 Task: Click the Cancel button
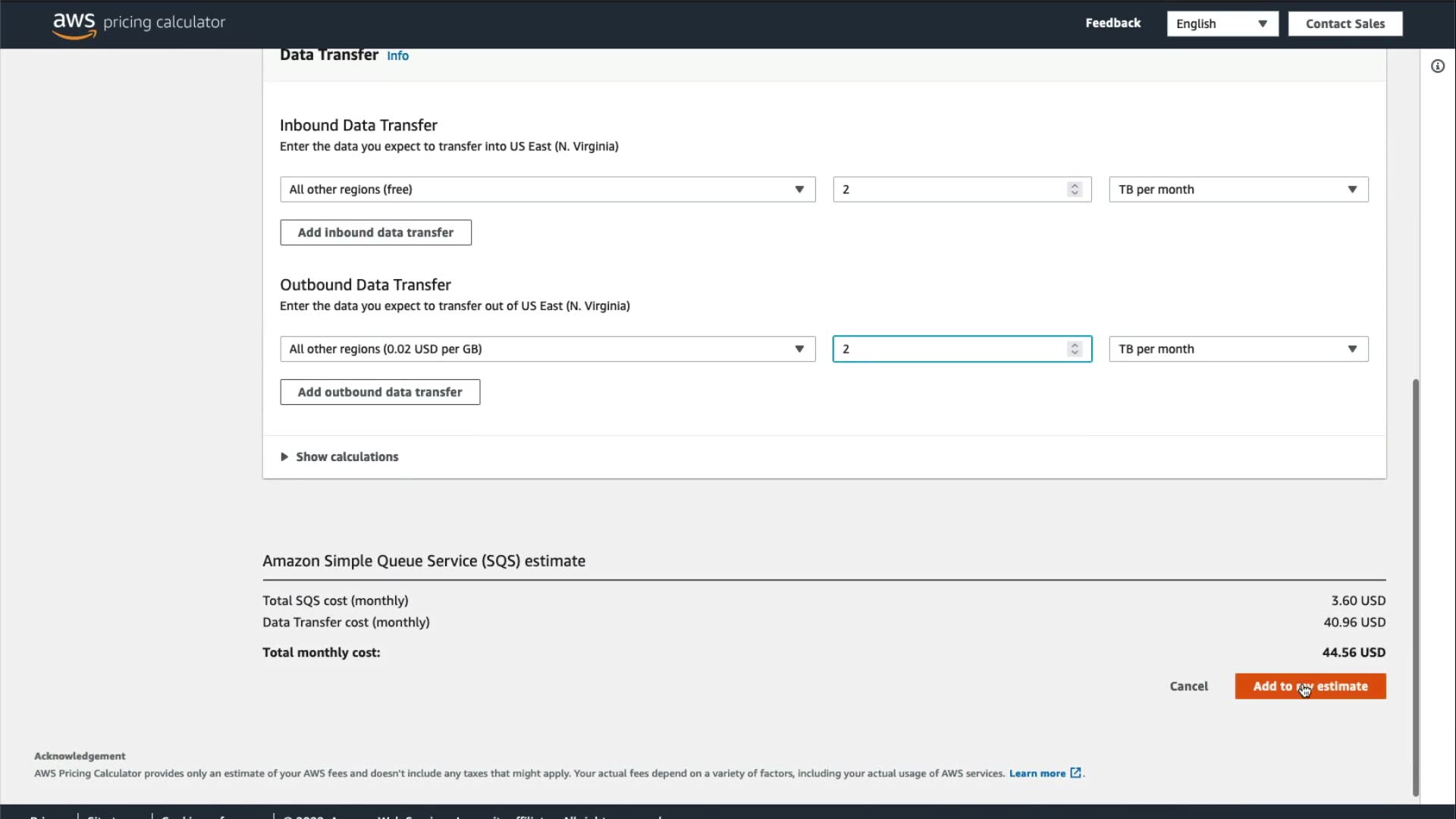1188,686
